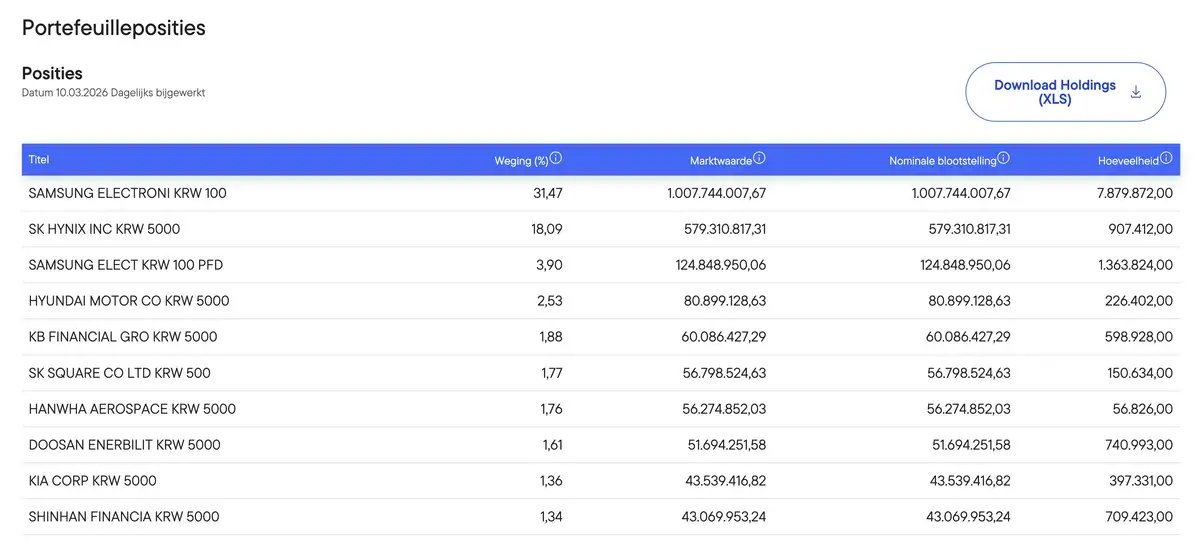The height and width of the screenshot is (549, 1200).
Task: Click quantity 1.363.824,00
Action: click(1135, 265)
